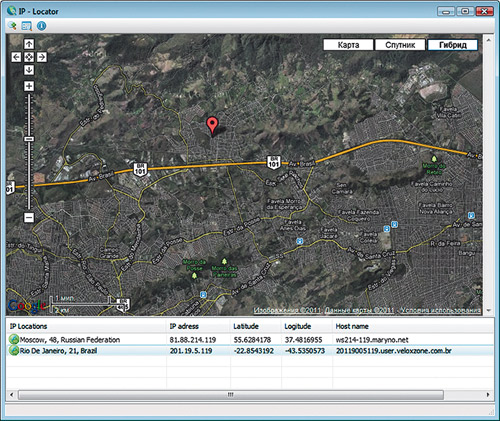Open the IP lookup window toolbar icon

point(27,26)
